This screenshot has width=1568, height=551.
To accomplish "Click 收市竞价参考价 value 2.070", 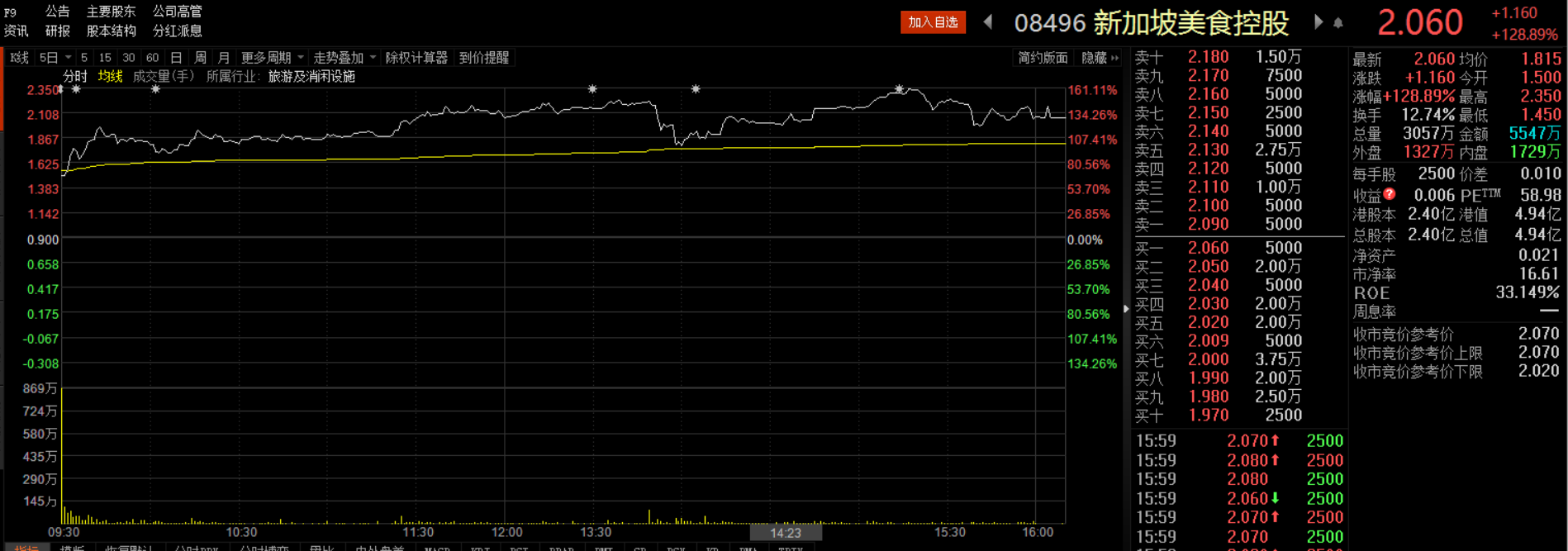I will coord(1539,334).
